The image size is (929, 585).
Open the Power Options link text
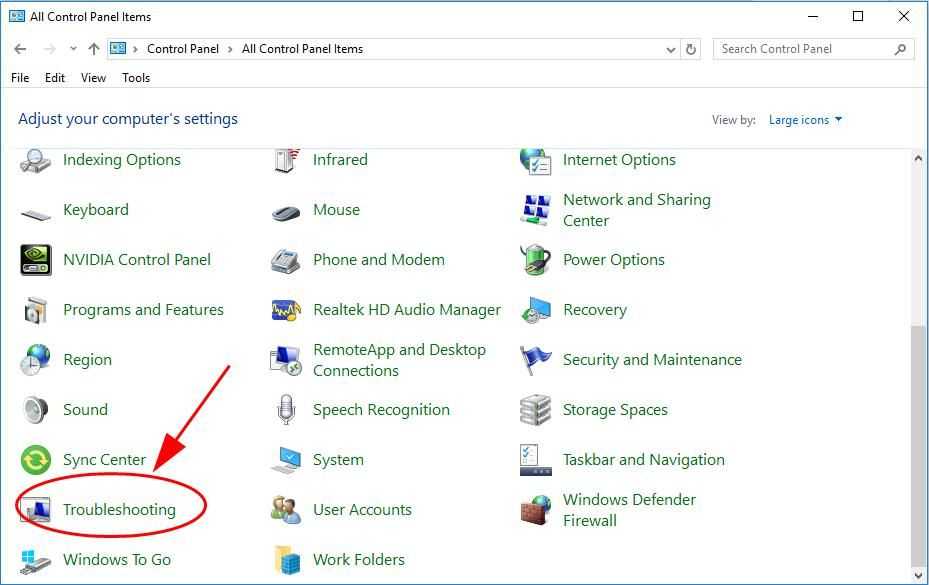(x=613, y=260)
